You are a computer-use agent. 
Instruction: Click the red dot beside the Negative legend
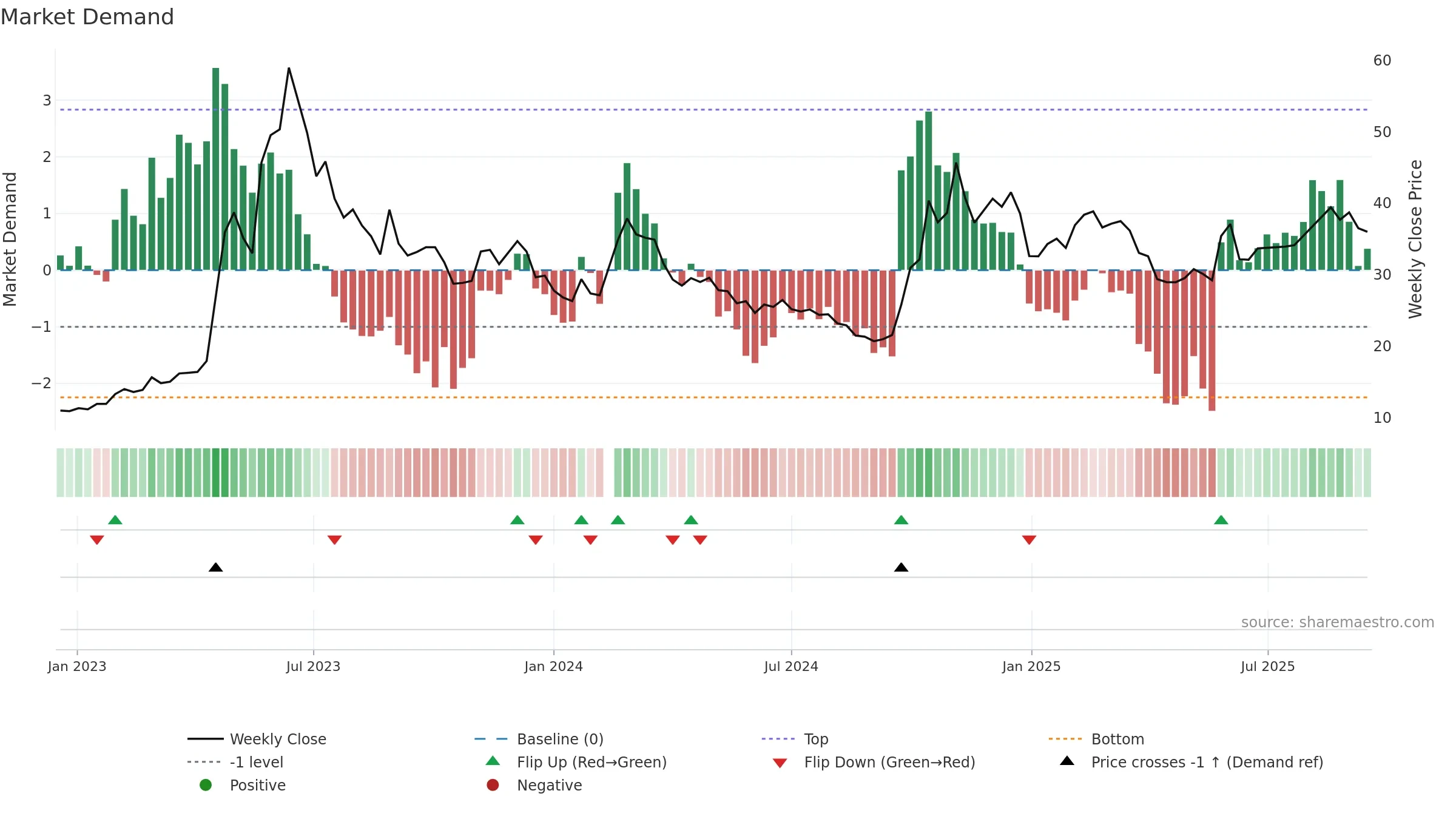[493, 785]
